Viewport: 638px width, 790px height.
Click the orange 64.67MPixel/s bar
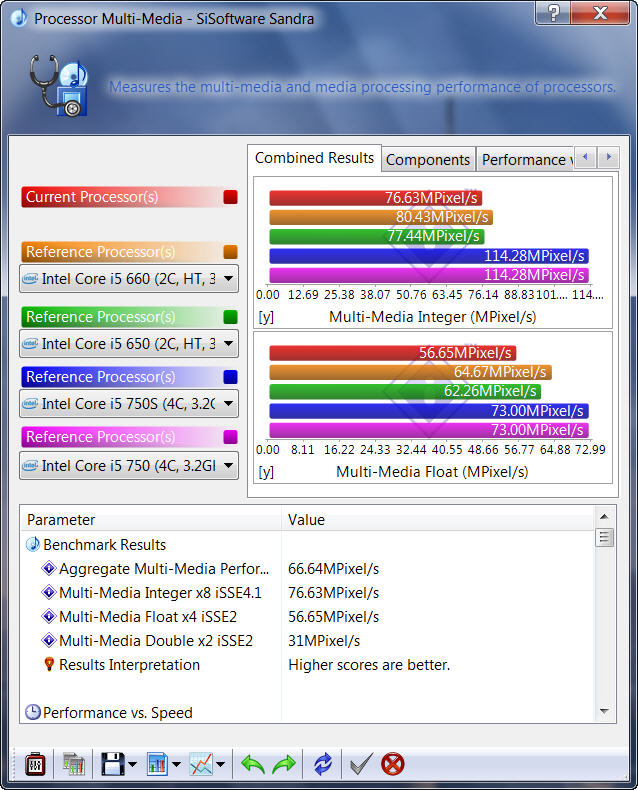pos(411,372)
